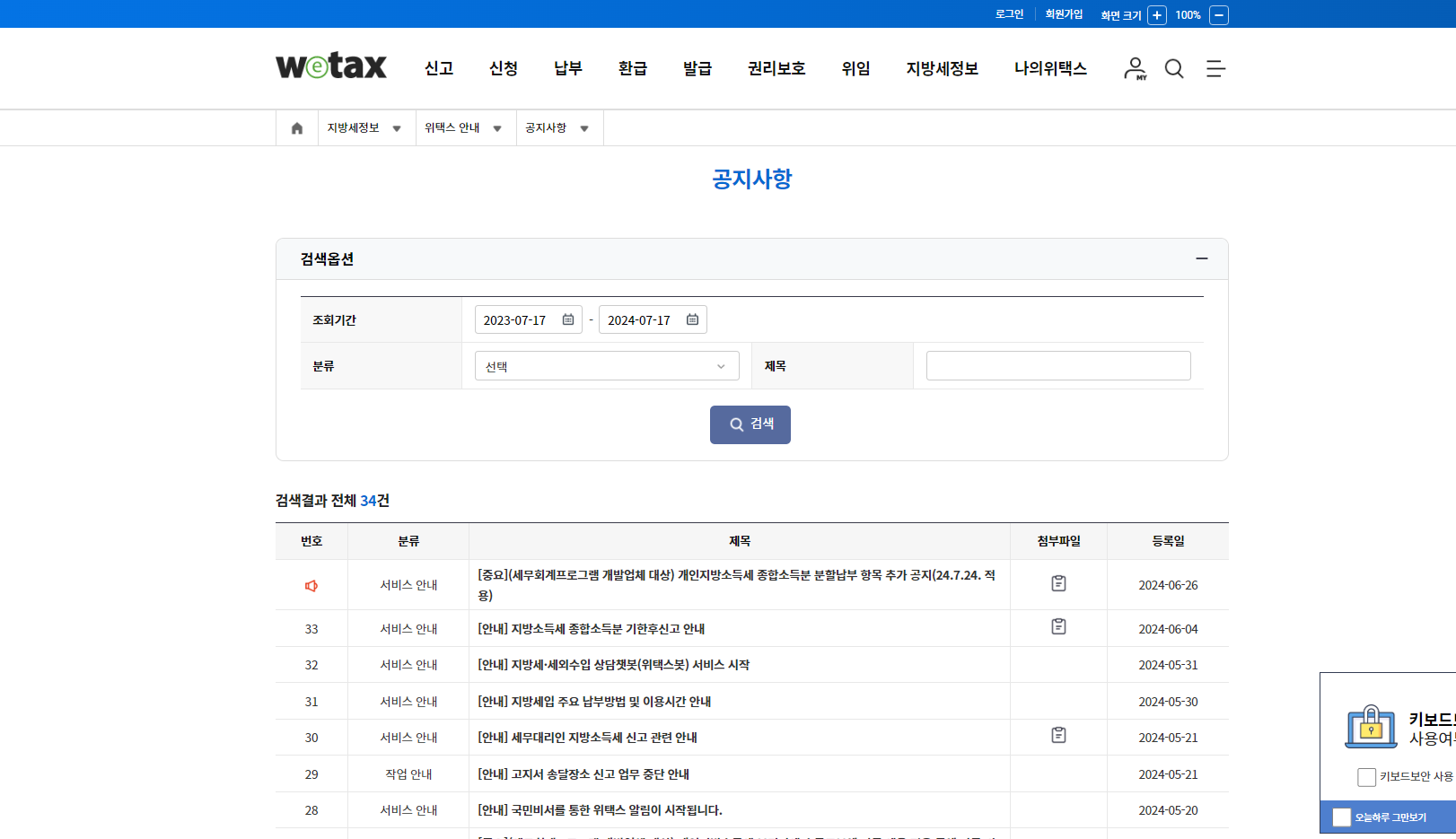Click the keyboard security lock icon
Image resolution: width=1456 pixels, height=839 pixels.
(x=1371, y=726)
